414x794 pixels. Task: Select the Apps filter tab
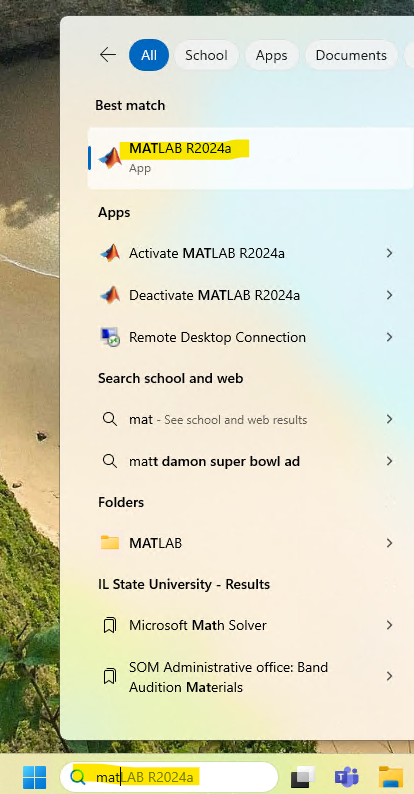tap(272, 55)
